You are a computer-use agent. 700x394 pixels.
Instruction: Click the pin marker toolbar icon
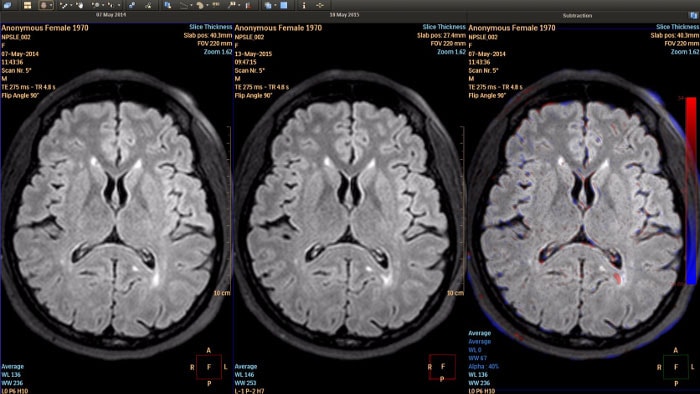point(232,5)
